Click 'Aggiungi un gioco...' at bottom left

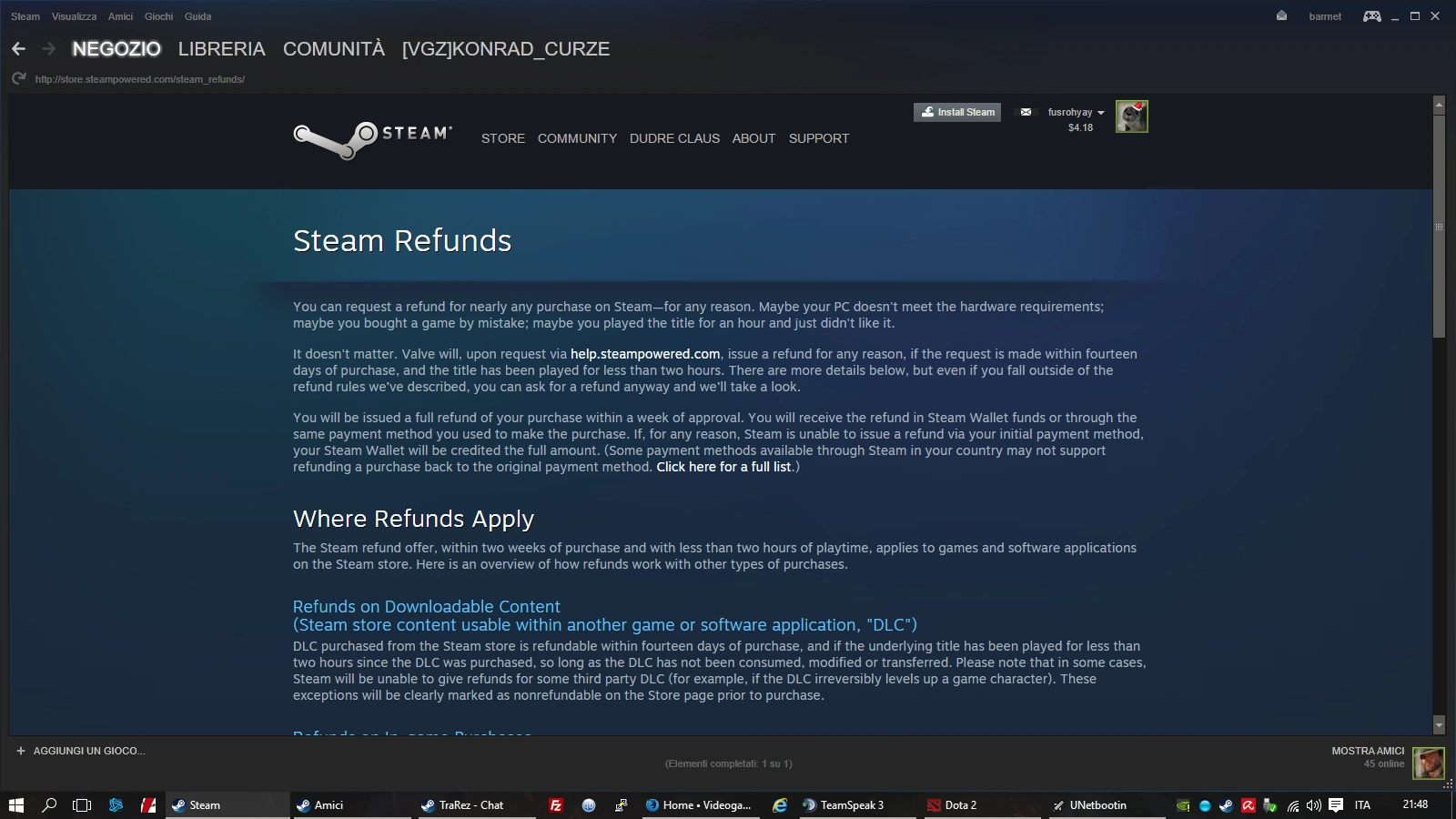(89, 751)
